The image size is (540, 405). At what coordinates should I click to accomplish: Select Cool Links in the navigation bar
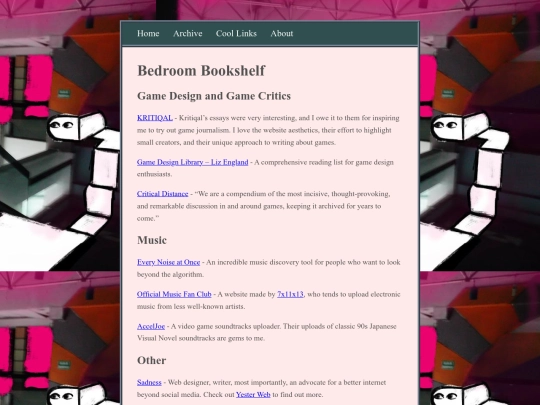pos(236,33)
